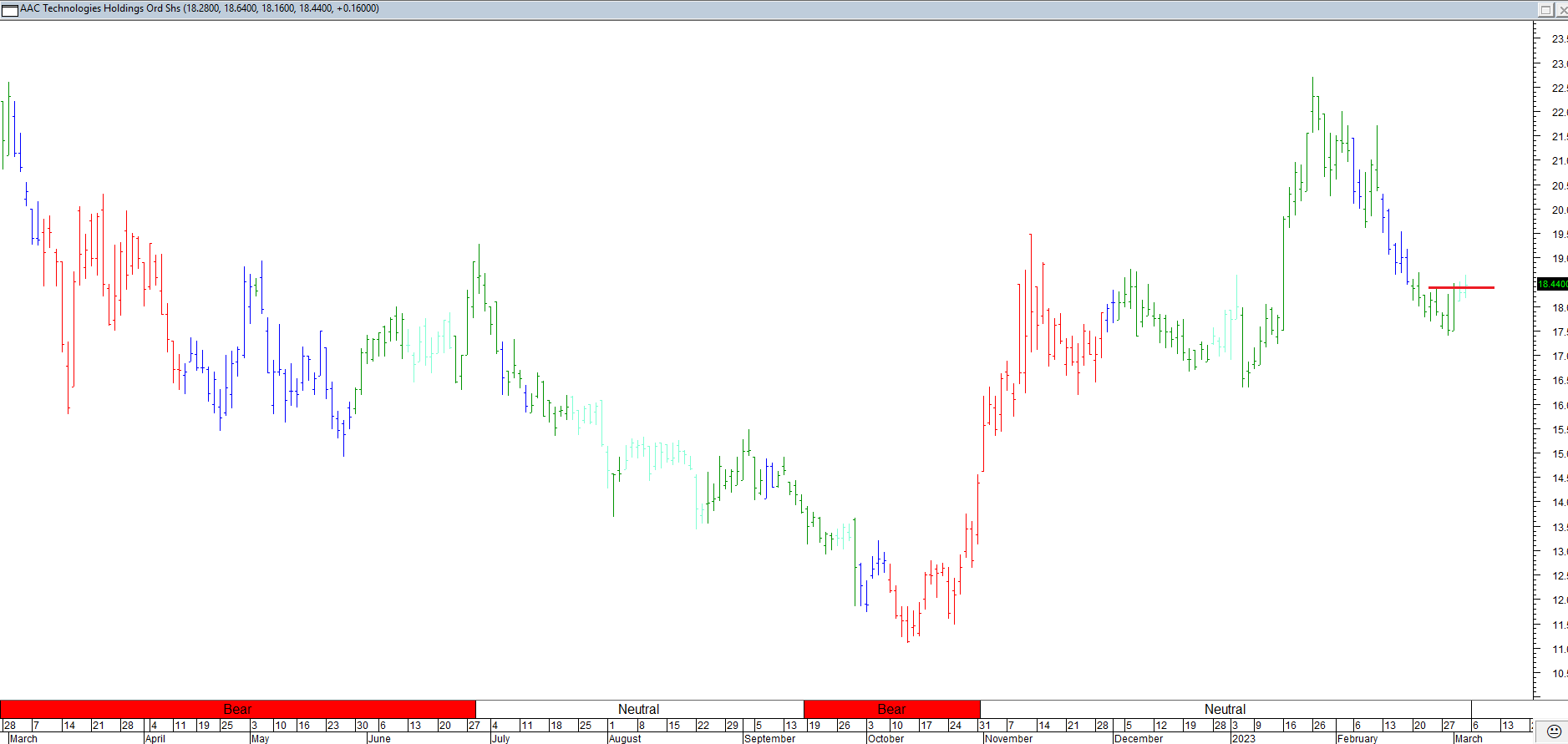Click the June label on the date axis
The image size is (1568, 744).
(x=379, y=738)
